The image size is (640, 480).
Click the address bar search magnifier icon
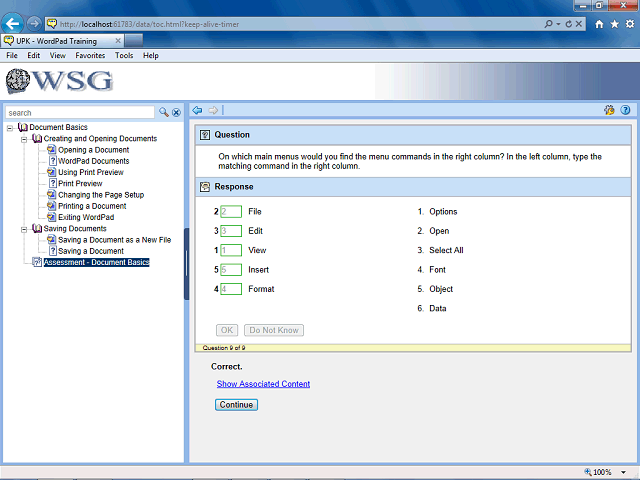549,24
